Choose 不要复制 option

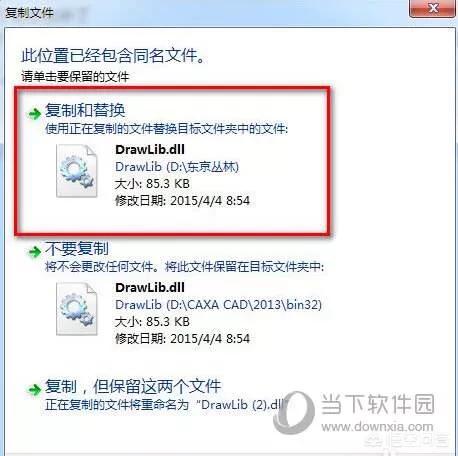point(77,248)
